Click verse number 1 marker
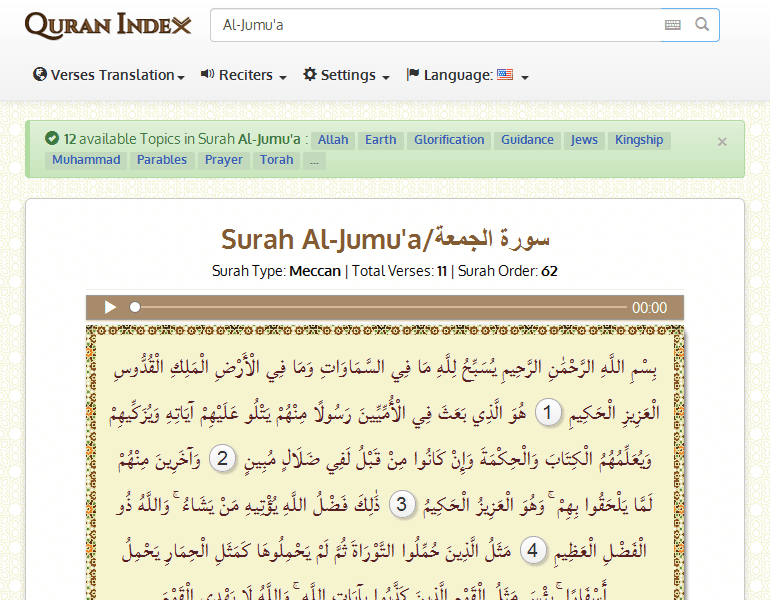The width and height of the screenshot is (770, 600). tap(547, 412)
